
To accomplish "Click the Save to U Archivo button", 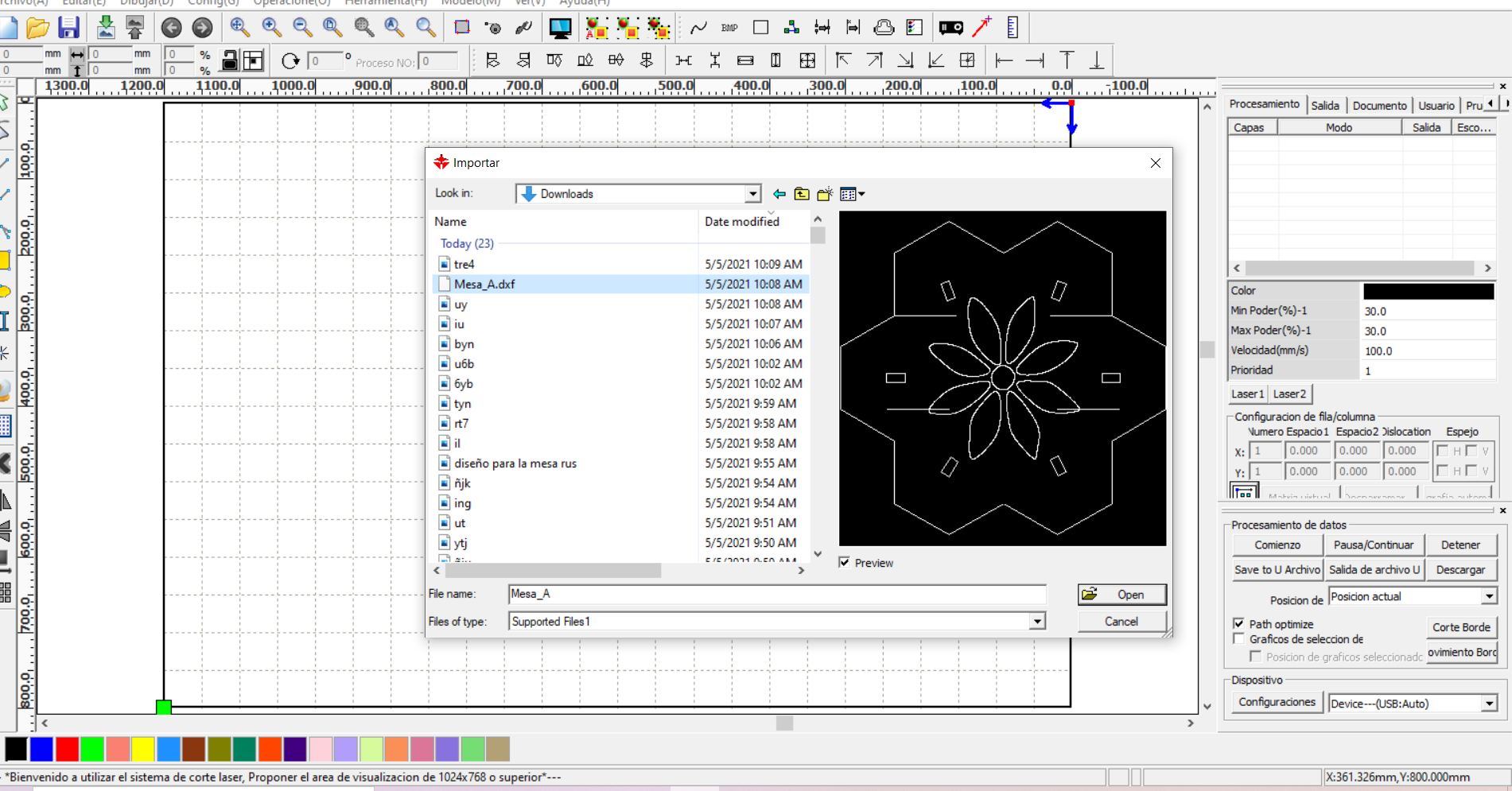I will 1277,569.
